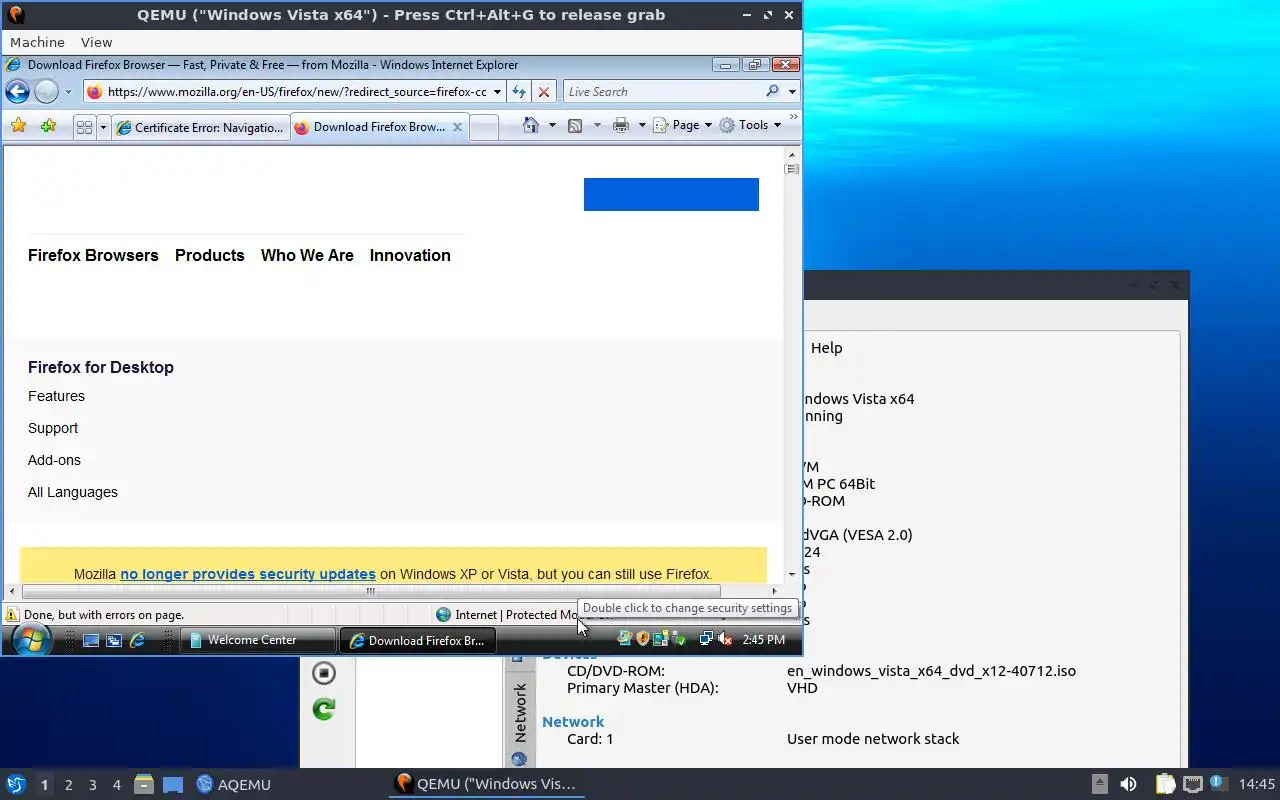Open the Favorites Center star
Image resolution: width=1280 pixels, height=800 pixels.
(x=18, y=126)
